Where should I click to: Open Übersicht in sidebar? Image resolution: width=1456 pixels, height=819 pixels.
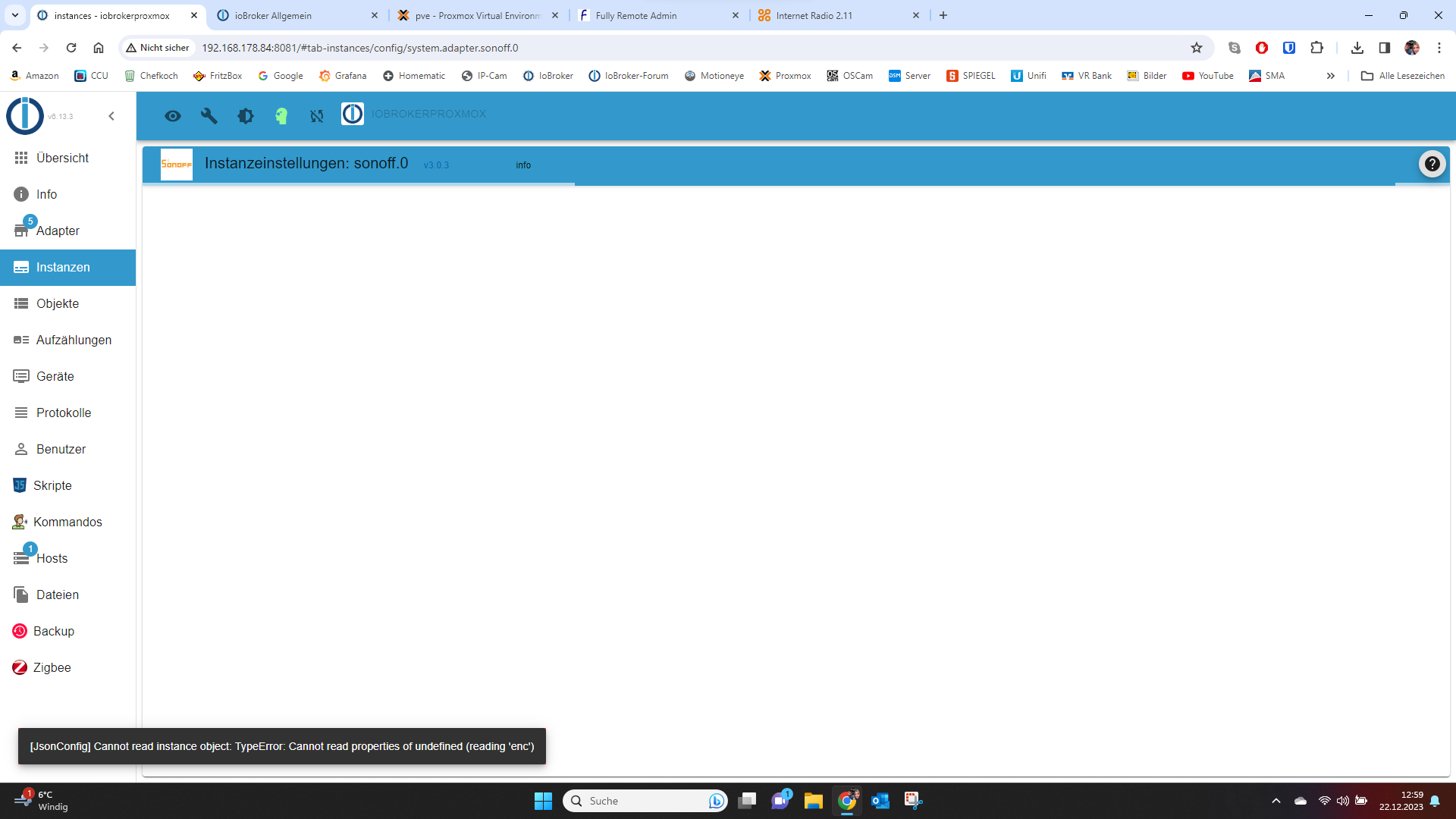coord(68,158)
